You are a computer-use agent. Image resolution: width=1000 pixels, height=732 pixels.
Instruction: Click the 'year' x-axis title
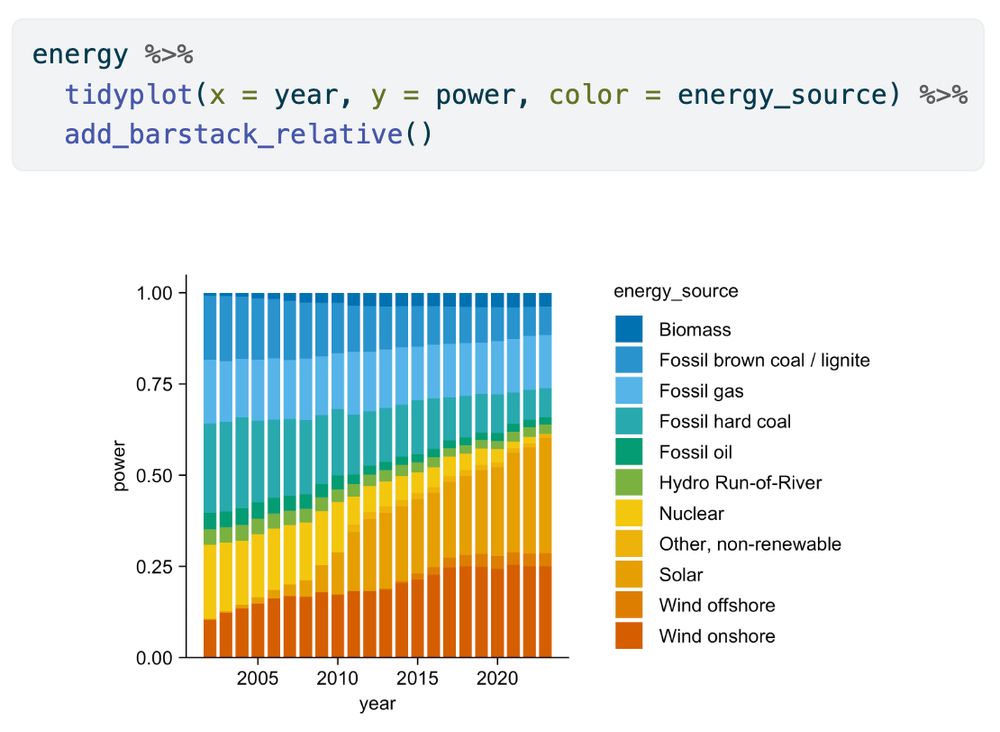(x=377, y=704)
